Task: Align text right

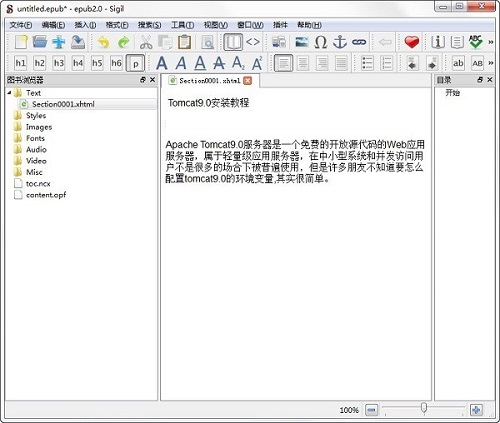Action: (x=322, y=63)
